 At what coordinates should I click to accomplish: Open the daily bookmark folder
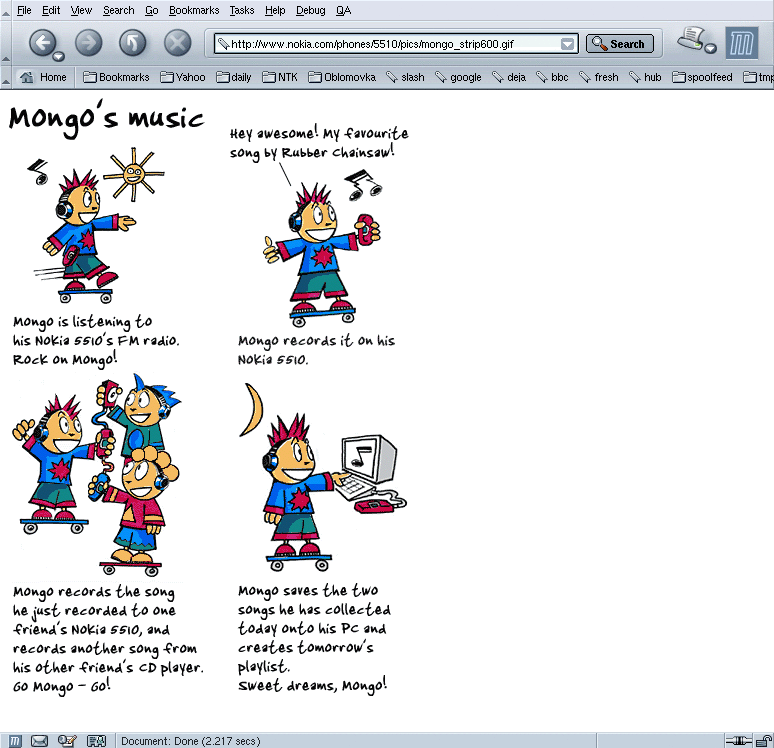(x=234, y=77)
